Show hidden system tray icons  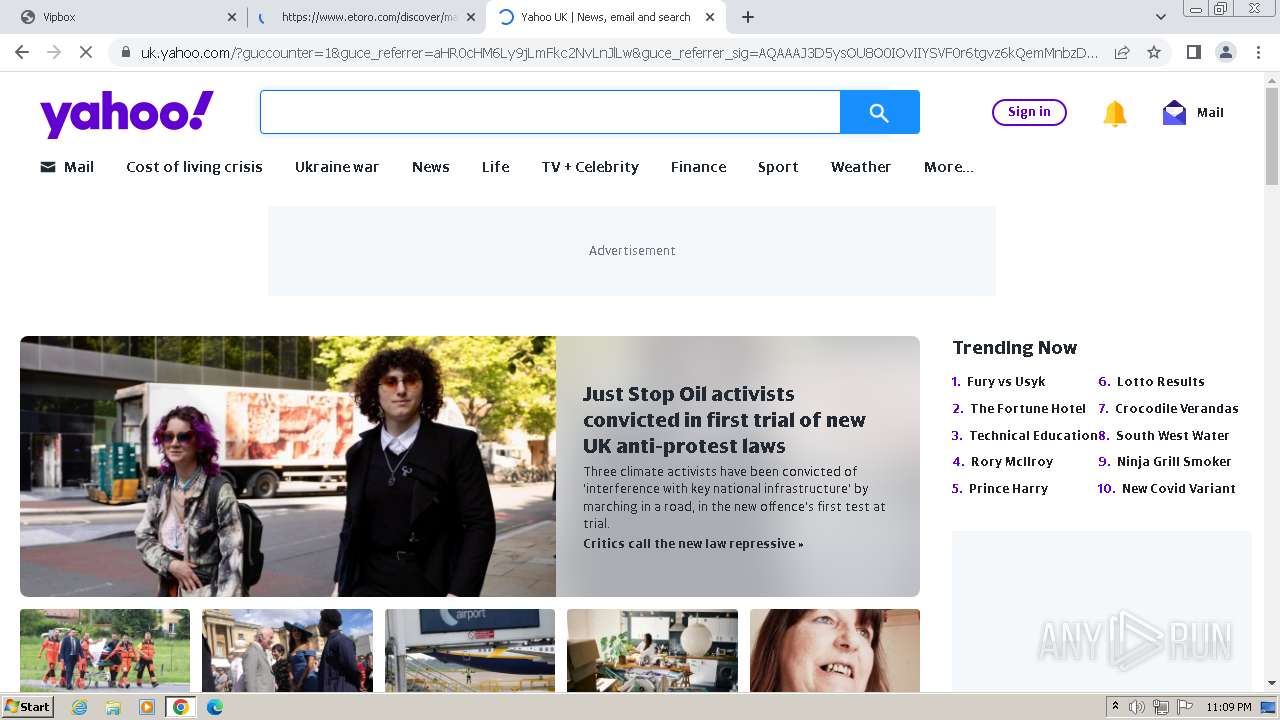1116,707
